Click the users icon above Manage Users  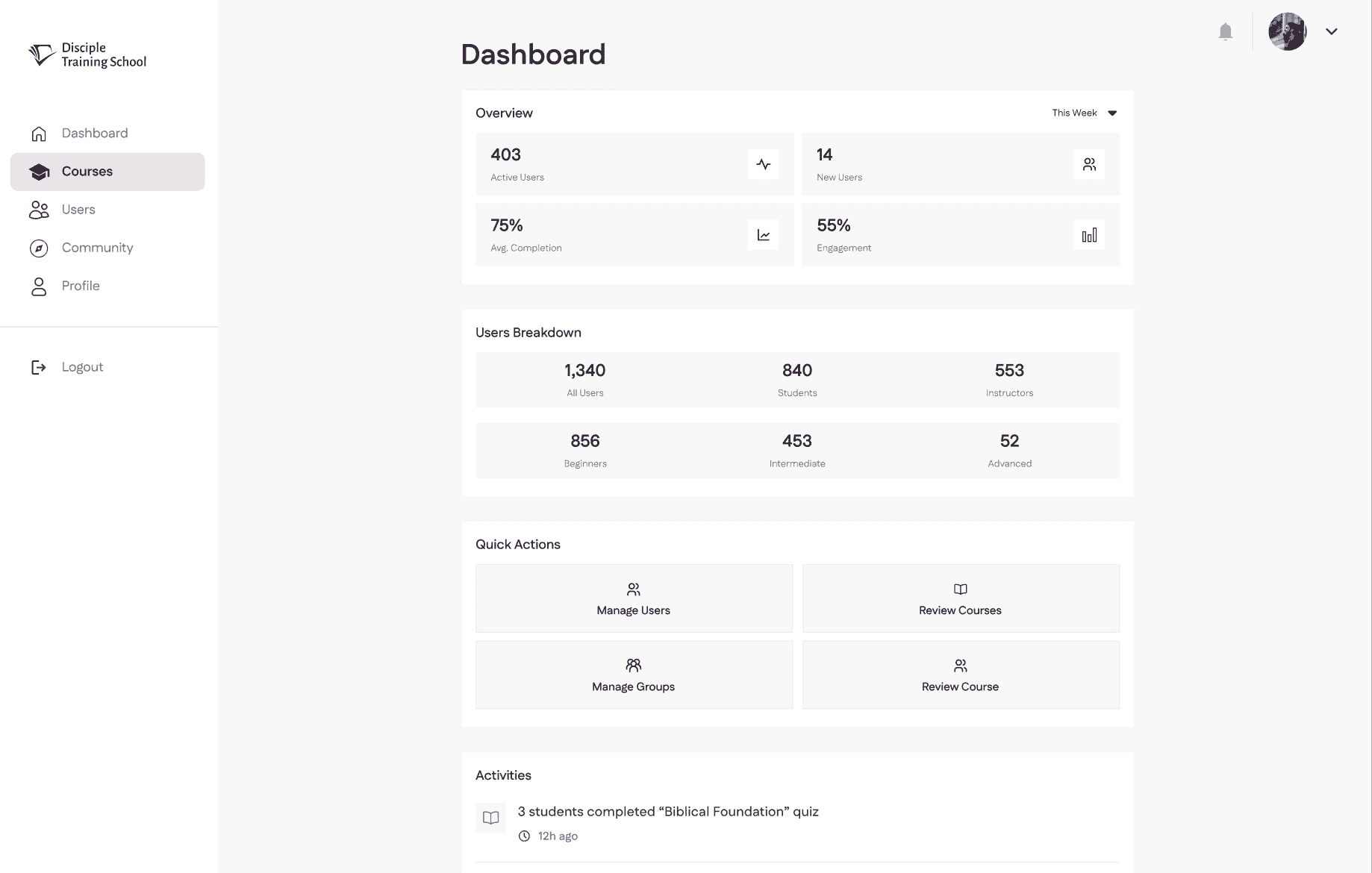point(633,589)
